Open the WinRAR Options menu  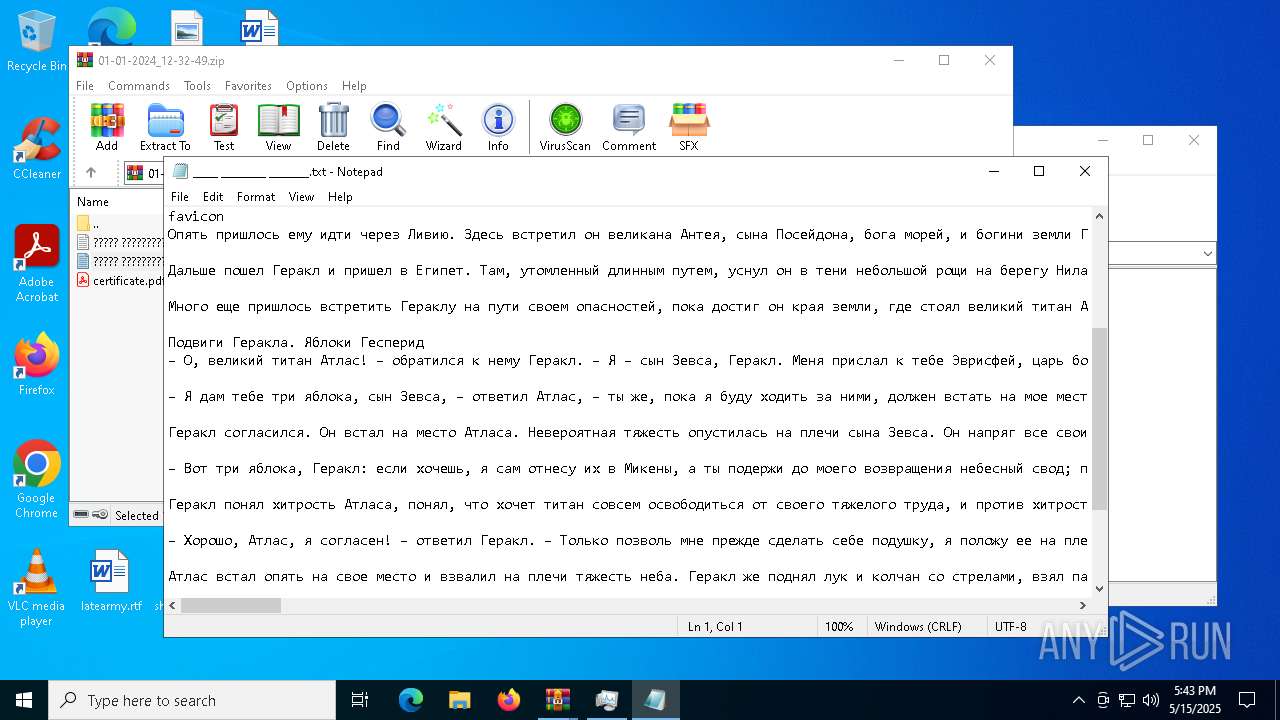click(x=307, y=86)
